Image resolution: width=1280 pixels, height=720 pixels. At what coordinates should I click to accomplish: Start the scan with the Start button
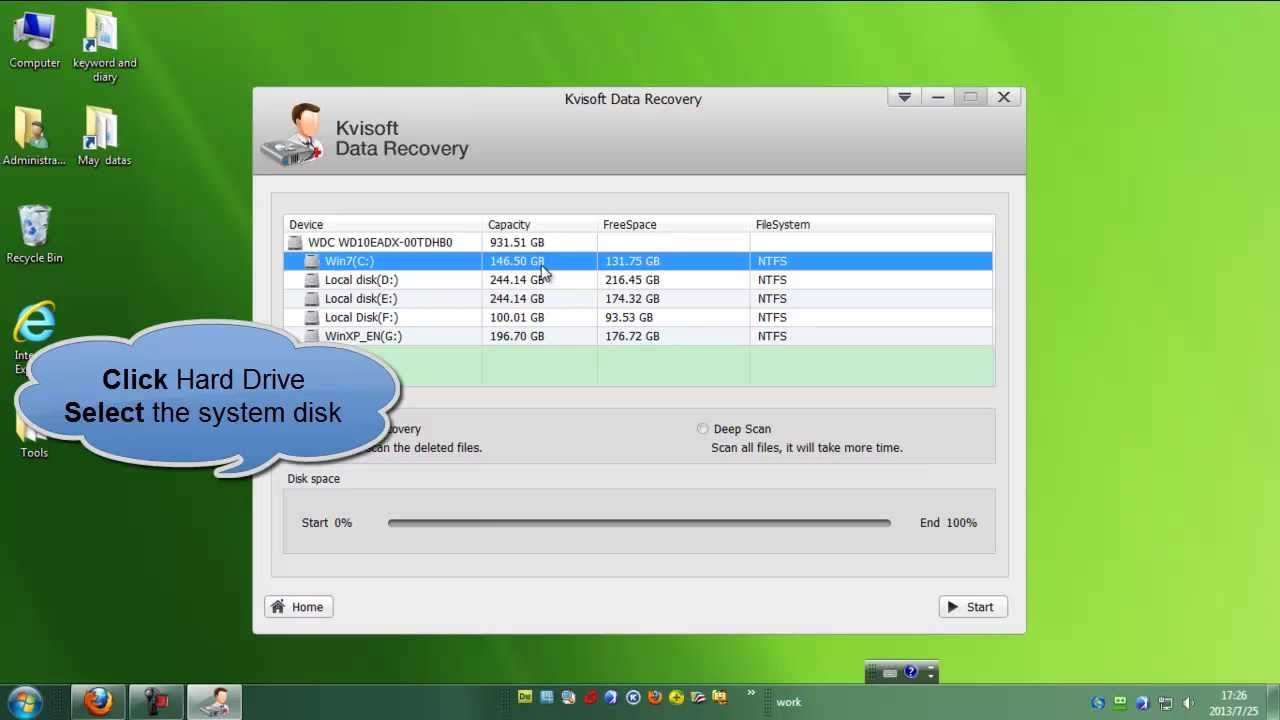coord(972,607)
